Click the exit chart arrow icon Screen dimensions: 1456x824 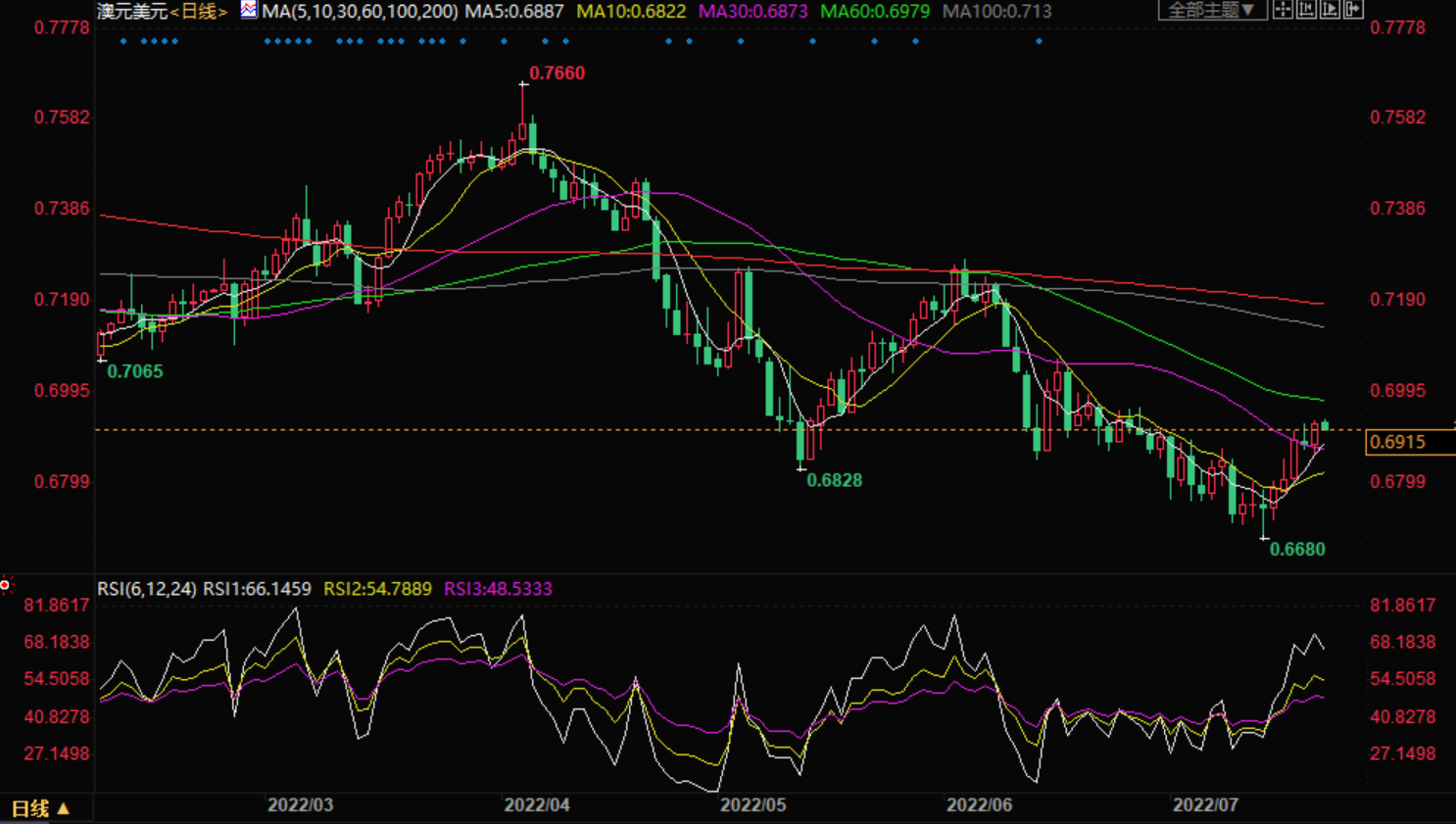tap(1353, 9)
